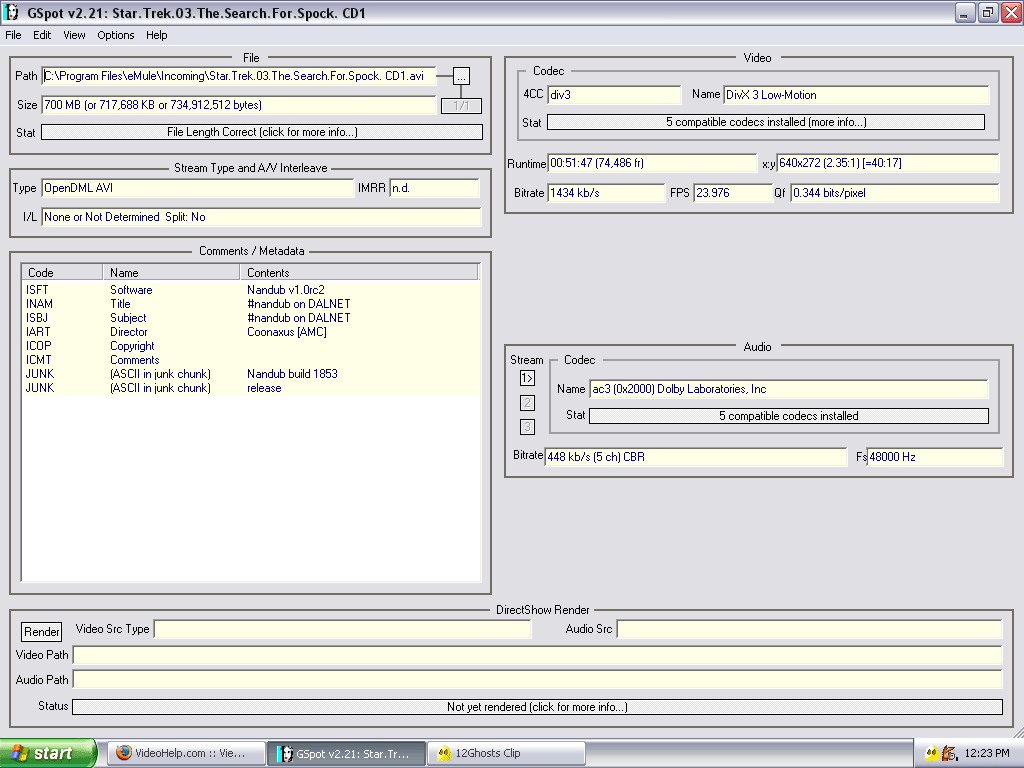Select the ICOP Copyright row

(251, 346)
